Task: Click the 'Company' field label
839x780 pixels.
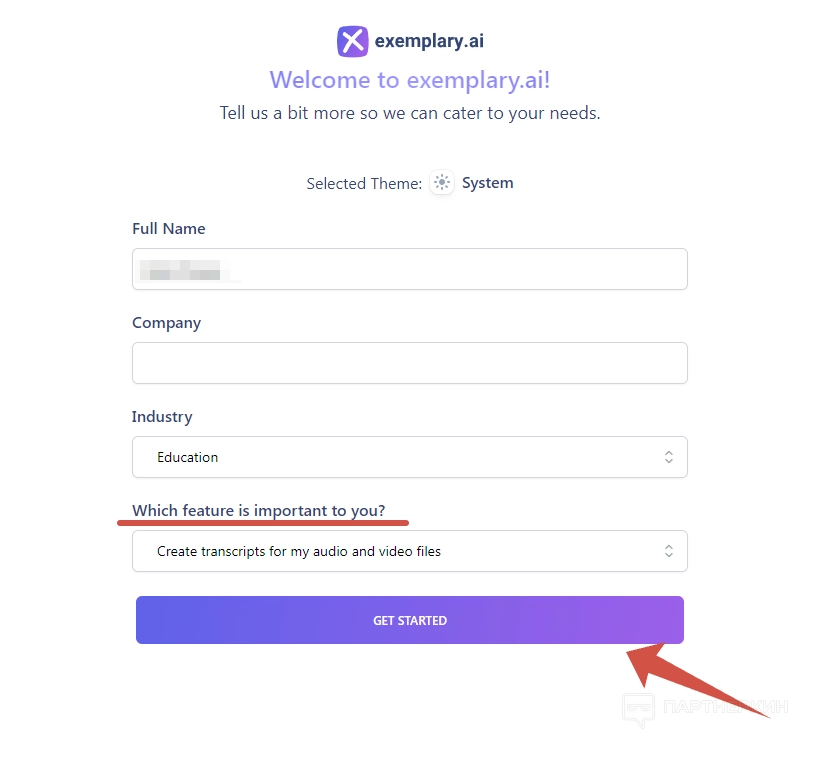Action: [166, 323]
